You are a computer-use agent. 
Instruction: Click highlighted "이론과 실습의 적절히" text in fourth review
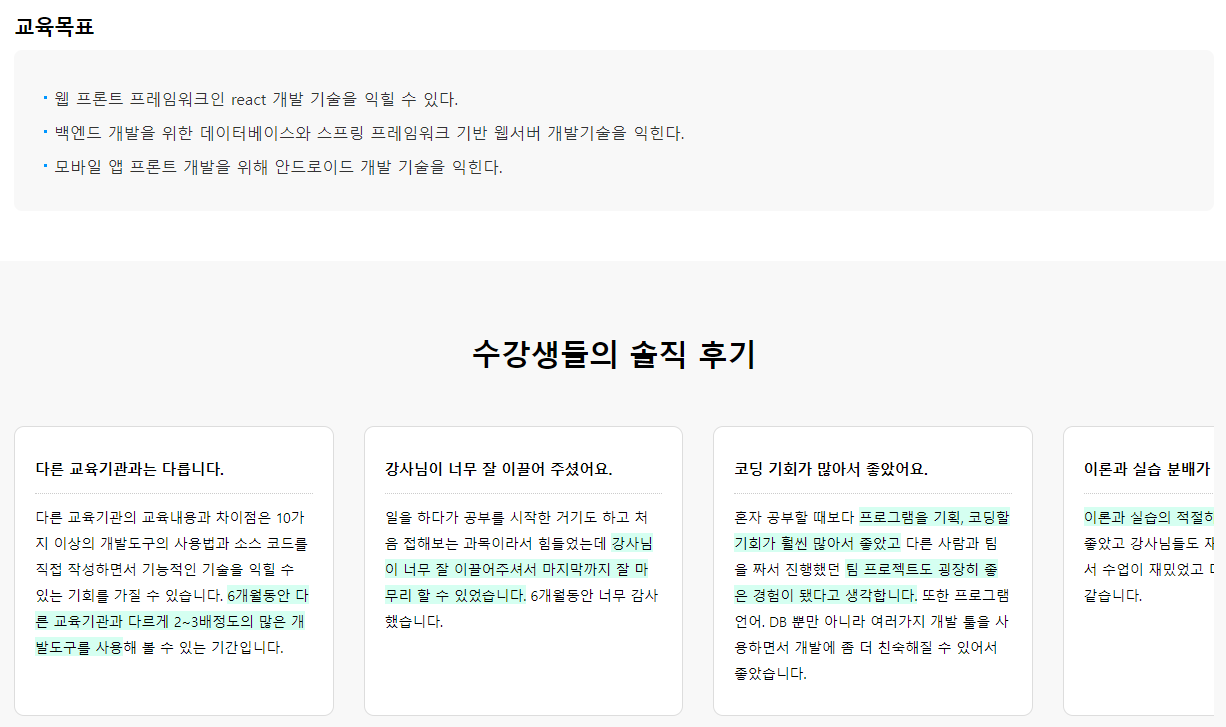[x=1147, y=518]
